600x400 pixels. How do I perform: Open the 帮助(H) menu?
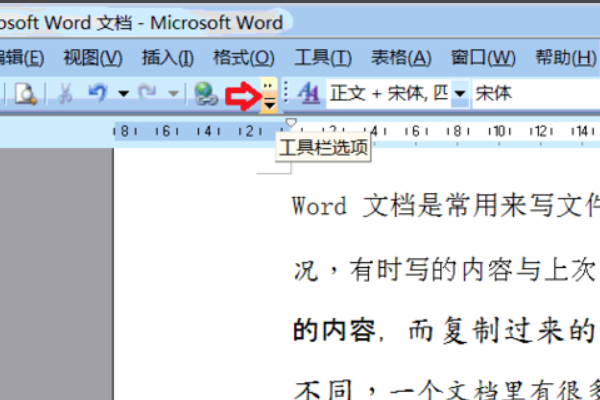coord(566,58)
